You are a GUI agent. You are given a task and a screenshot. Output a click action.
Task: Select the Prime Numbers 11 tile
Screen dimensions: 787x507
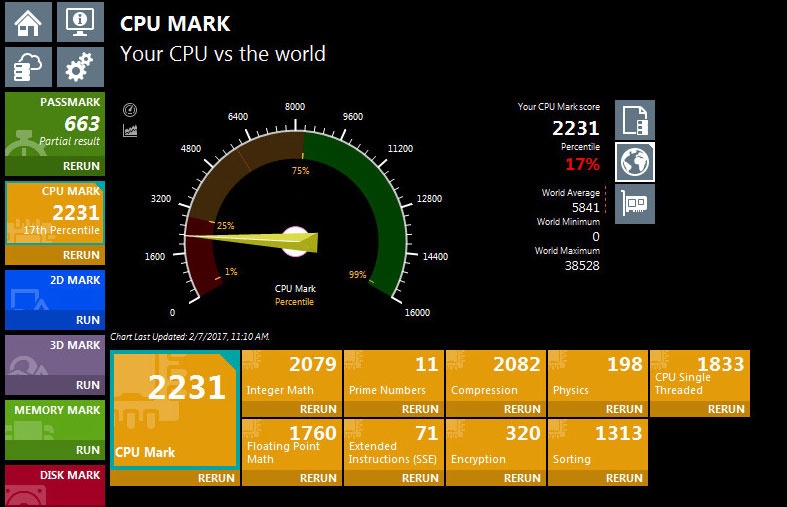(394, 376)
